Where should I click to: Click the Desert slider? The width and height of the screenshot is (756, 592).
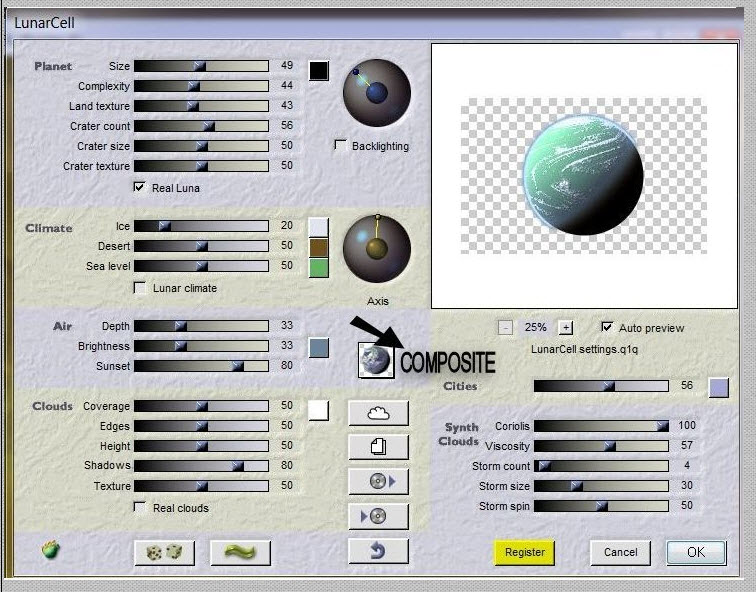pos(201,246)
